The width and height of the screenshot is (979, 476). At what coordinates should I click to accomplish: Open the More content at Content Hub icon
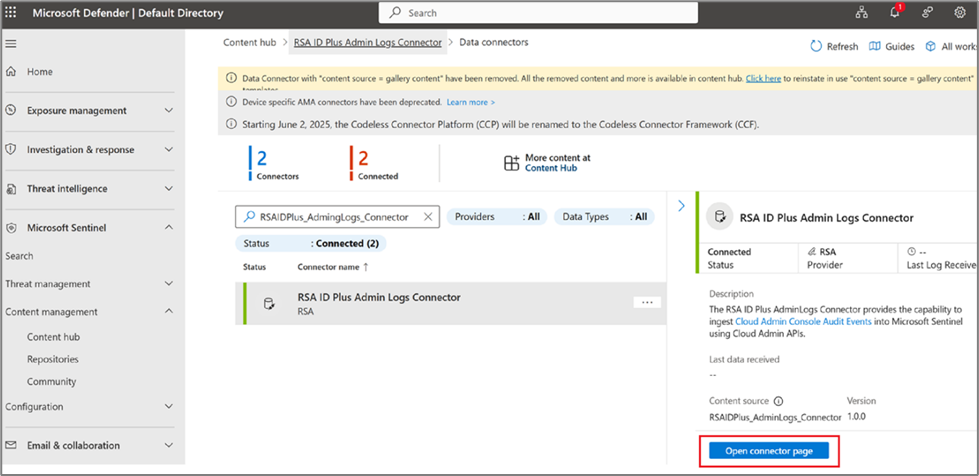click(x=511, y=163)
